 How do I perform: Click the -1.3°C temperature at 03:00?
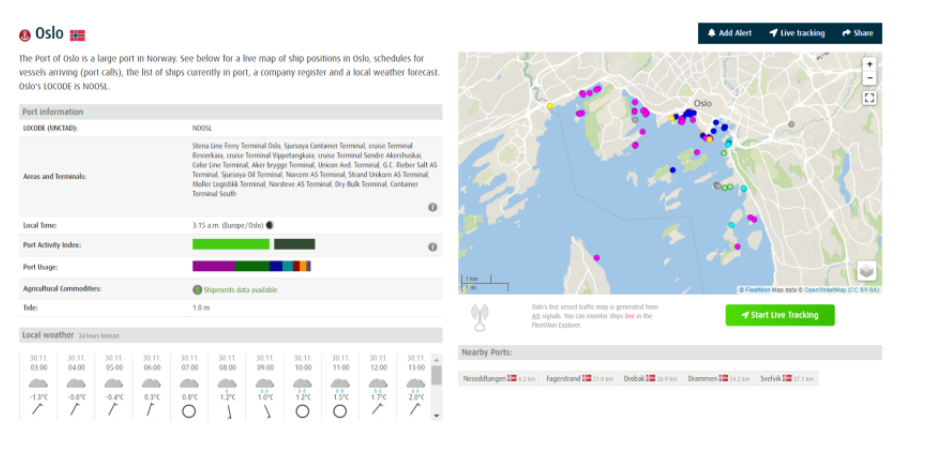click(38, 397)
